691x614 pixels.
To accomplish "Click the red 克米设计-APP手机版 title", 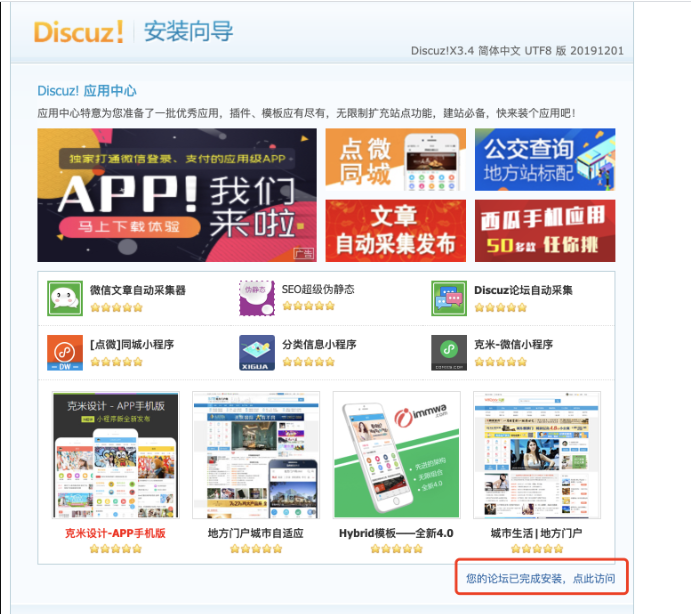I will point(115,533).
